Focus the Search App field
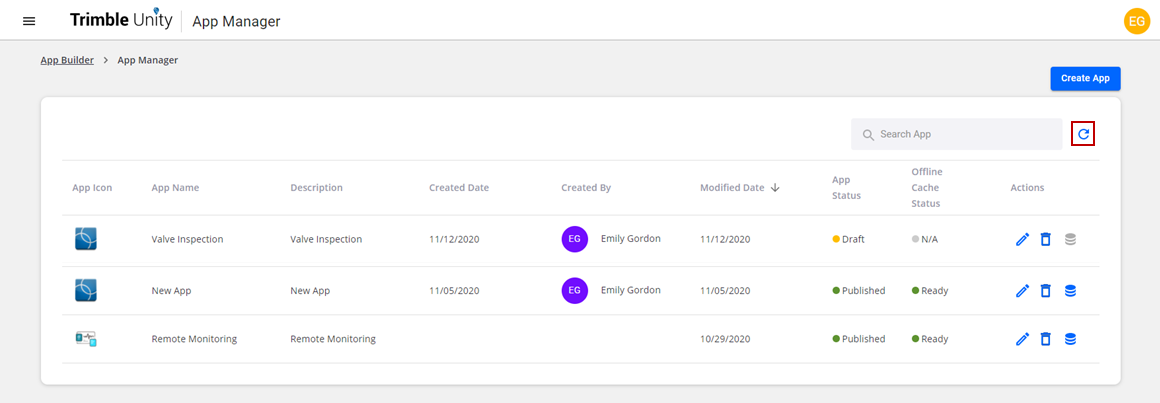This screenshot has width=1160, height=403. (x=957, y=135)
